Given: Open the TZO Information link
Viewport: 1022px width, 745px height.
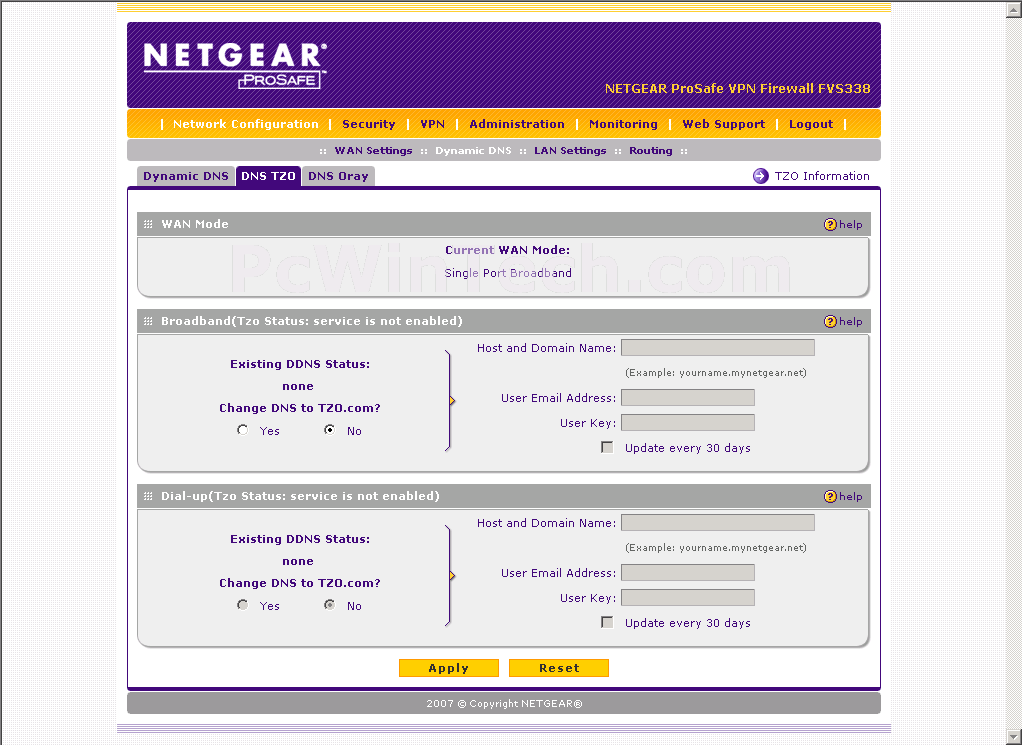Looking at the screenshot, I should [x=822, y=176].
